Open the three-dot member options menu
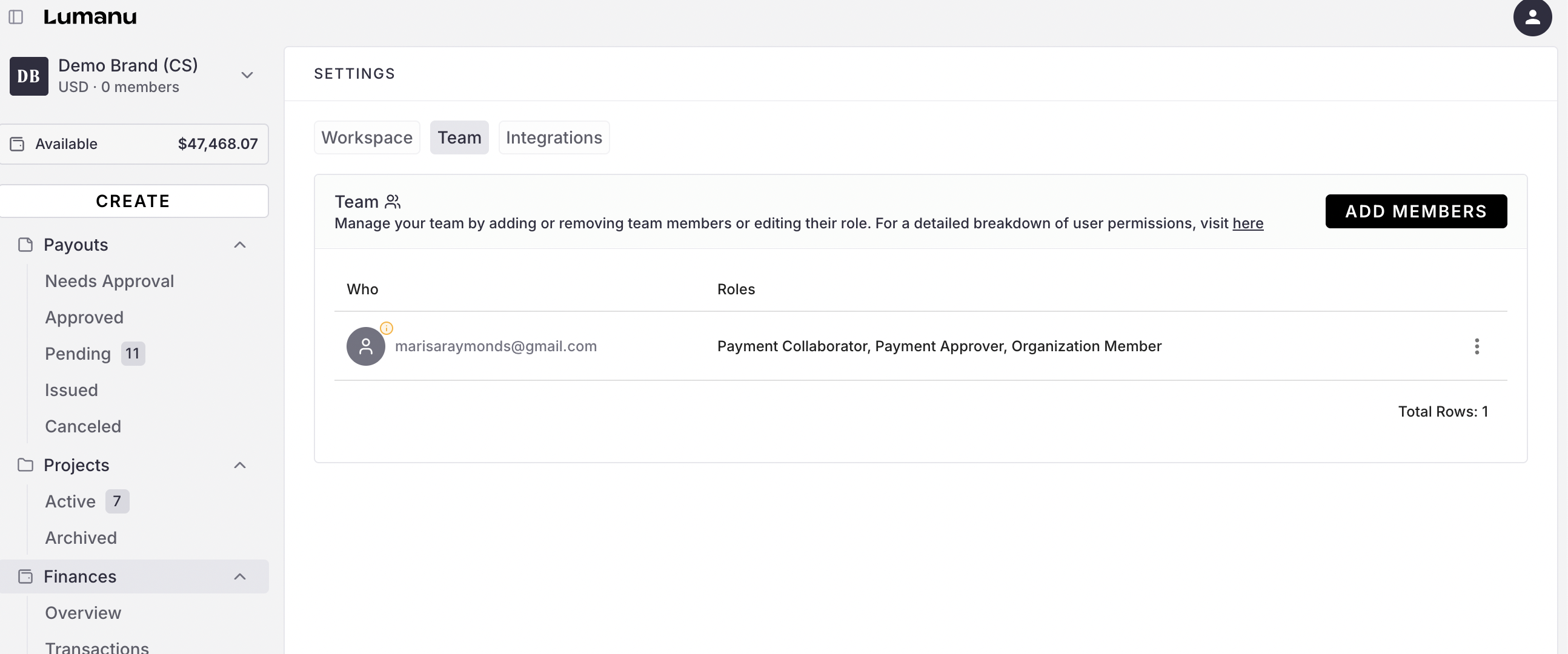Viewport: 1568px width, 654px height. [1476, 346]
